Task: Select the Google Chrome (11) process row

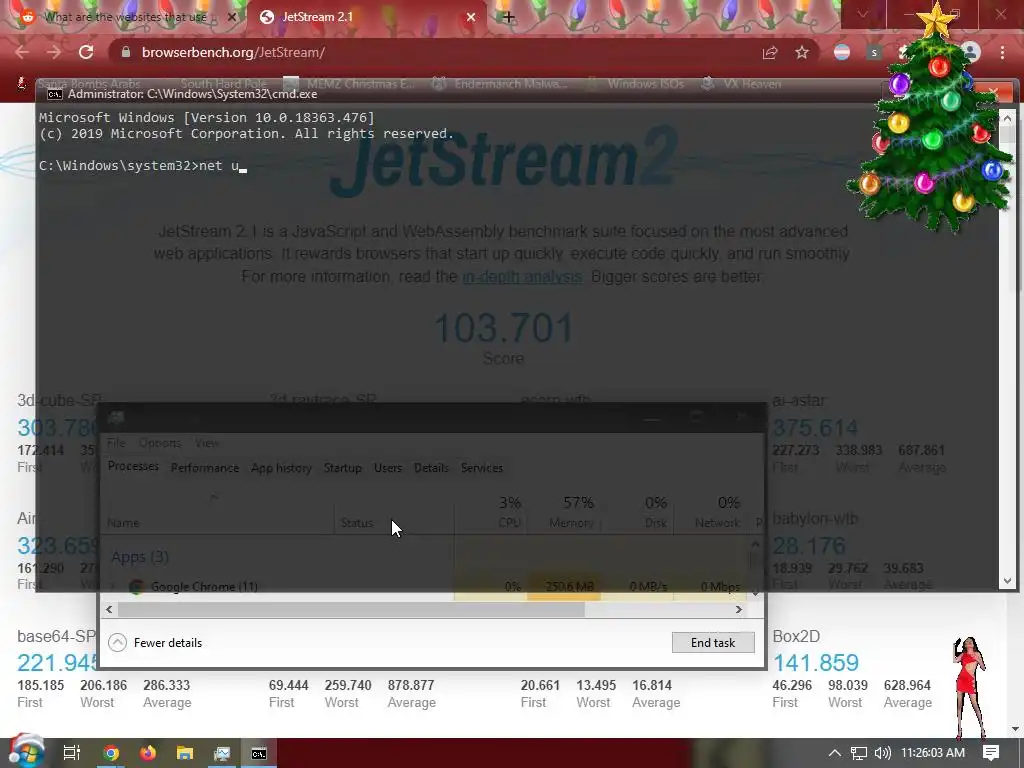Action: 424,586
